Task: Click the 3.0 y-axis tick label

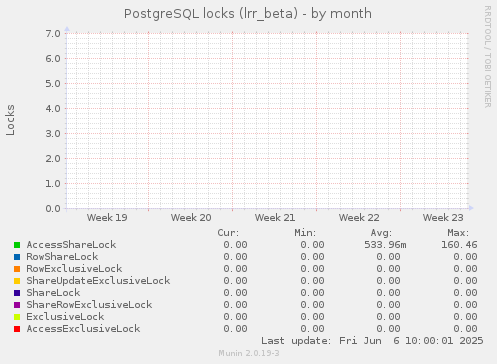Action: click(x=53, y=134)
